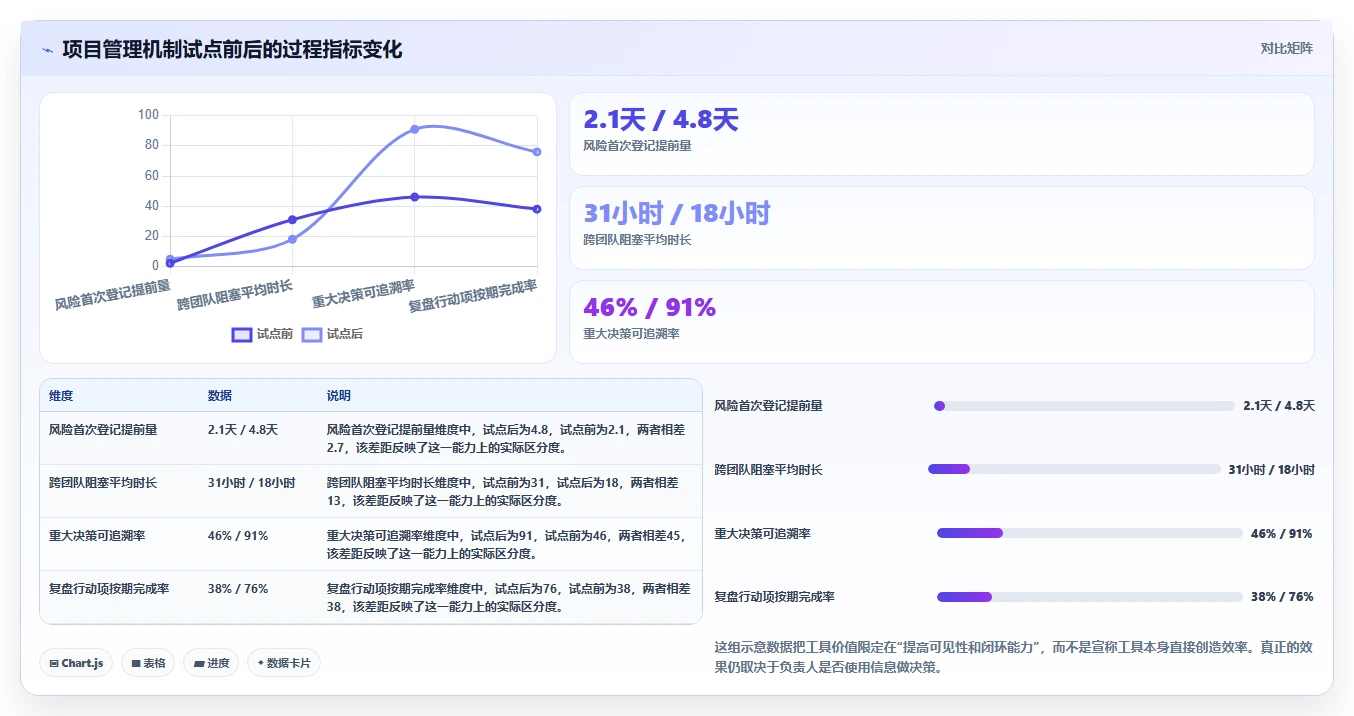Click the Chart.js tag chip

click(76, 663)
